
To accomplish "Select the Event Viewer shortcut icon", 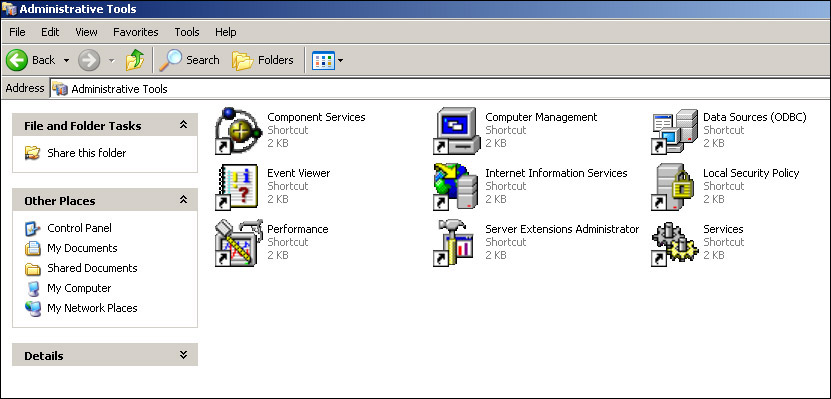I will coord(238,187).
